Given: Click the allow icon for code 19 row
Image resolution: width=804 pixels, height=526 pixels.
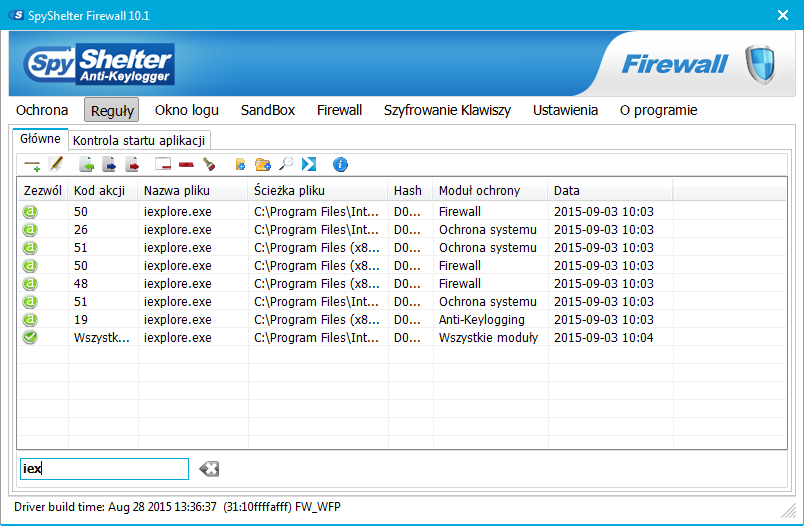Looking at the screenshot, I should [30, 319].
